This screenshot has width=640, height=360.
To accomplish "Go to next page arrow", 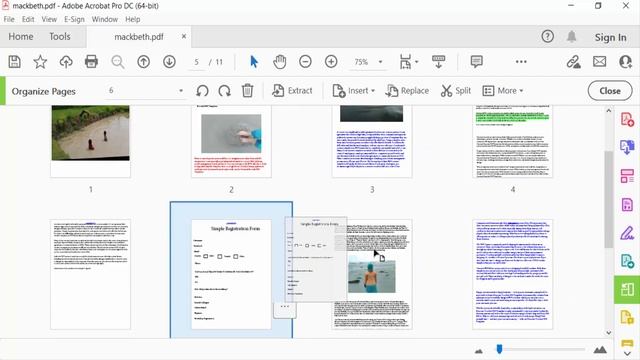I will pos(169,62).
